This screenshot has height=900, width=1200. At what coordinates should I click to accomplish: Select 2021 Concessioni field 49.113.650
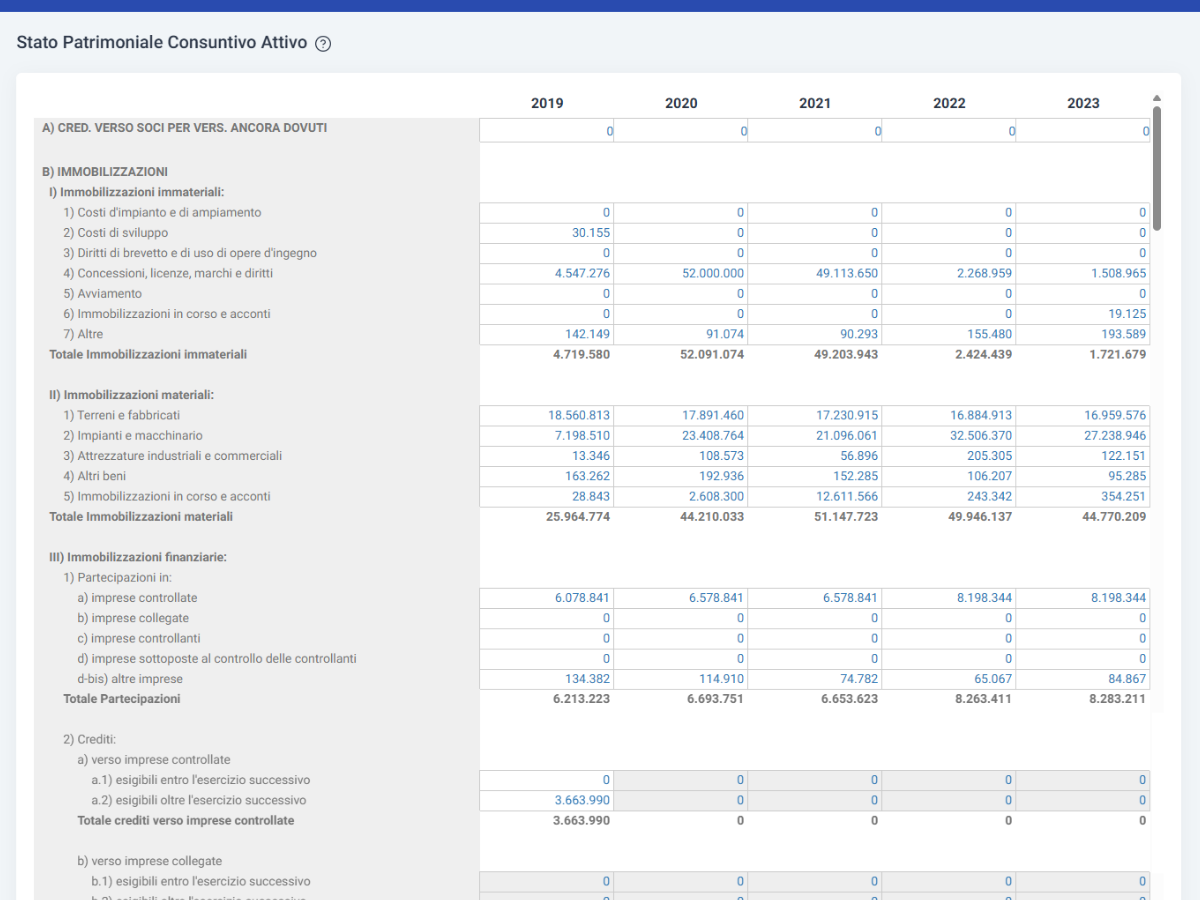[x=815, y=274]
